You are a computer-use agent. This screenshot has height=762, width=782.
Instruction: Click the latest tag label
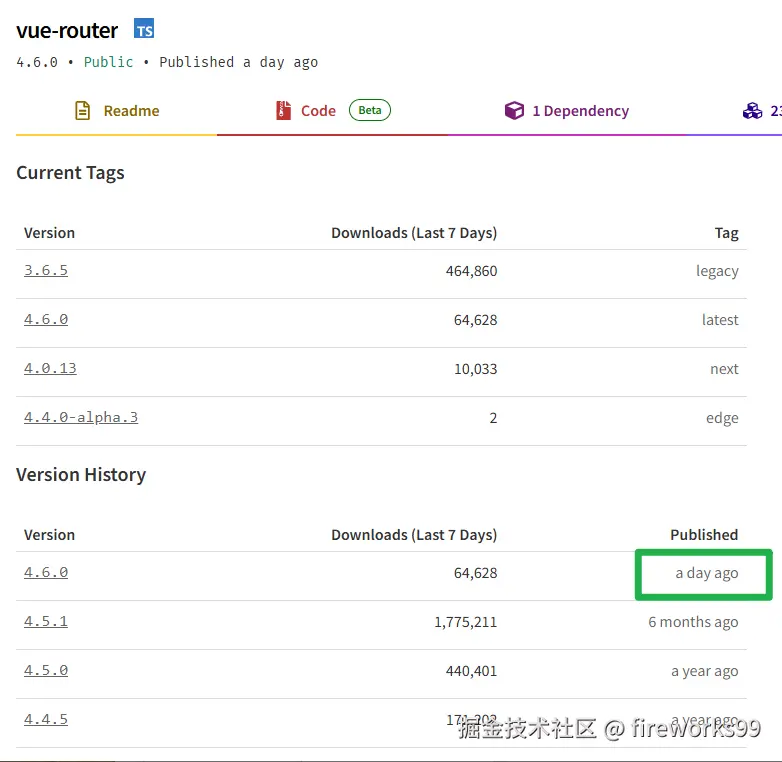coord(720,320)
